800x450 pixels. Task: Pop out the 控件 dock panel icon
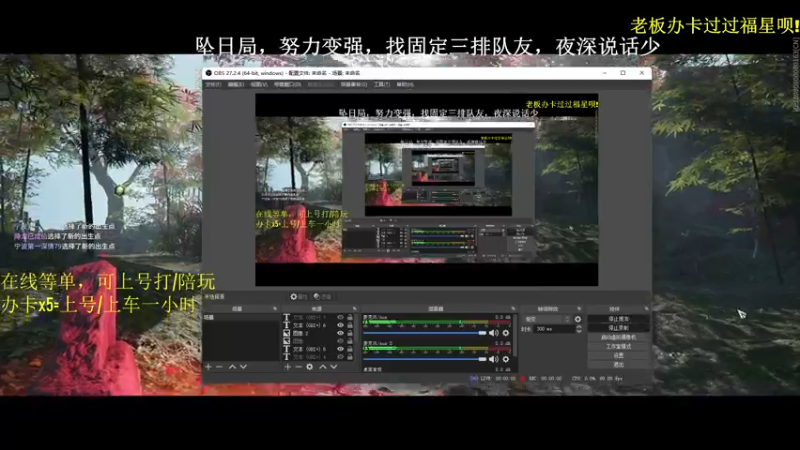(646, 309)
